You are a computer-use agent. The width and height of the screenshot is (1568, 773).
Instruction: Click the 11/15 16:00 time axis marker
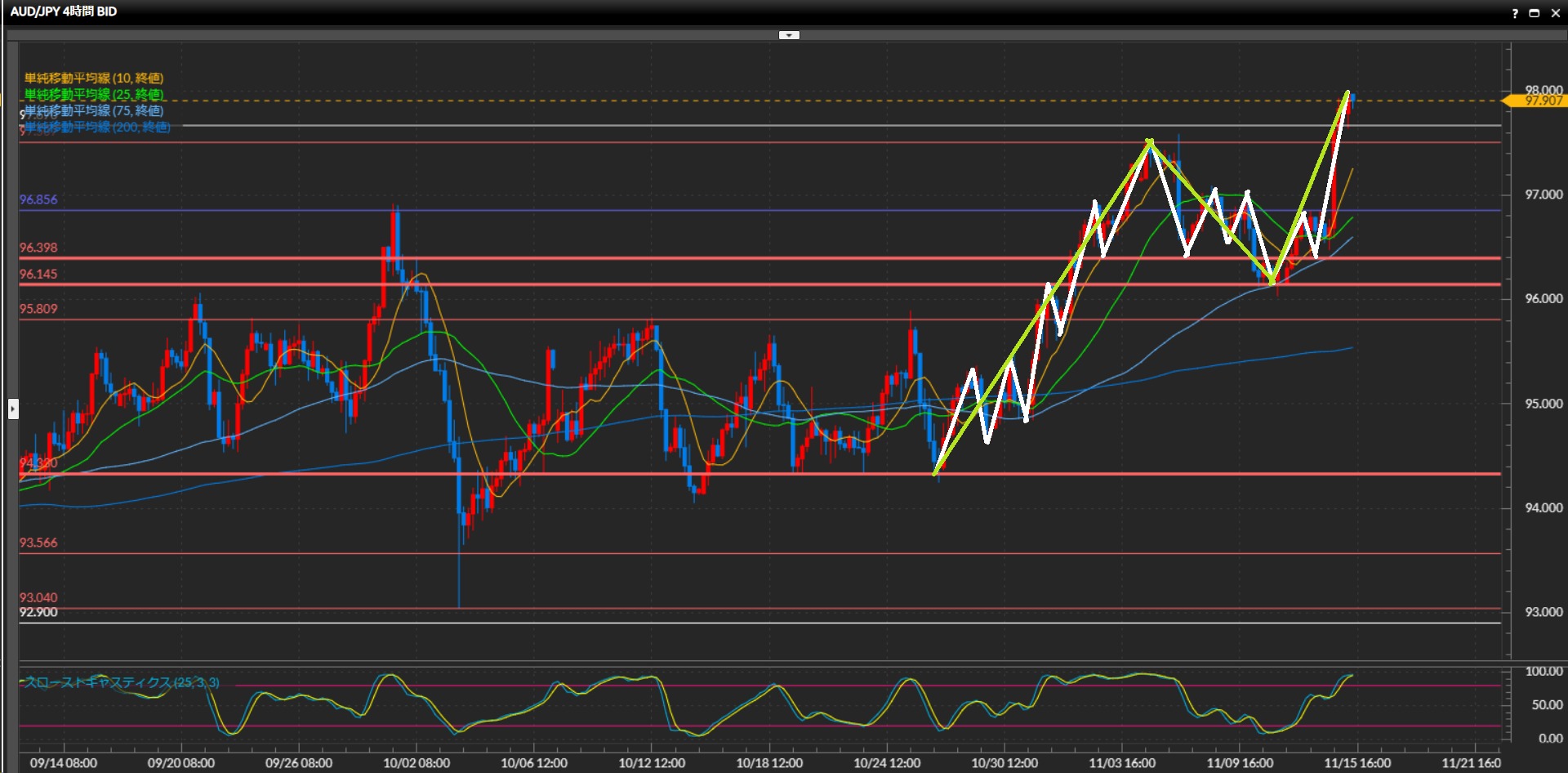coord(1357,762)
